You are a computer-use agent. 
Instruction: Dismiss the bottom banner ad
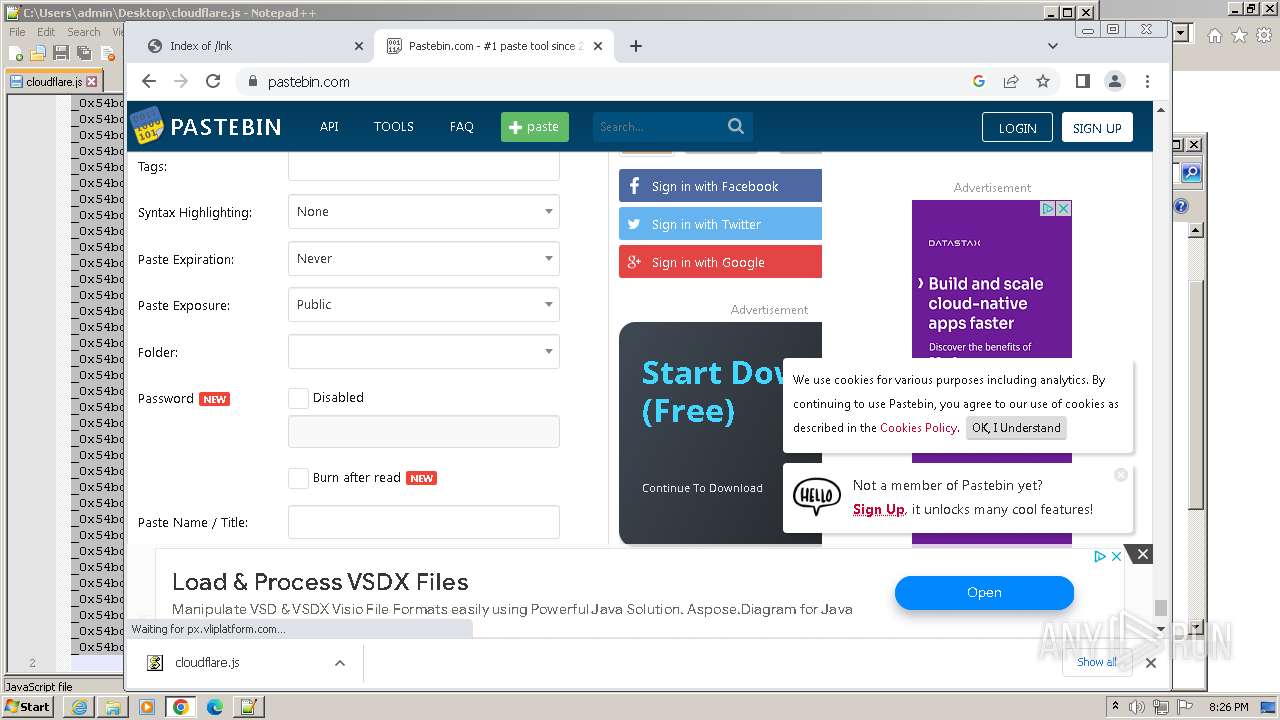click(x=1143, y=554)
